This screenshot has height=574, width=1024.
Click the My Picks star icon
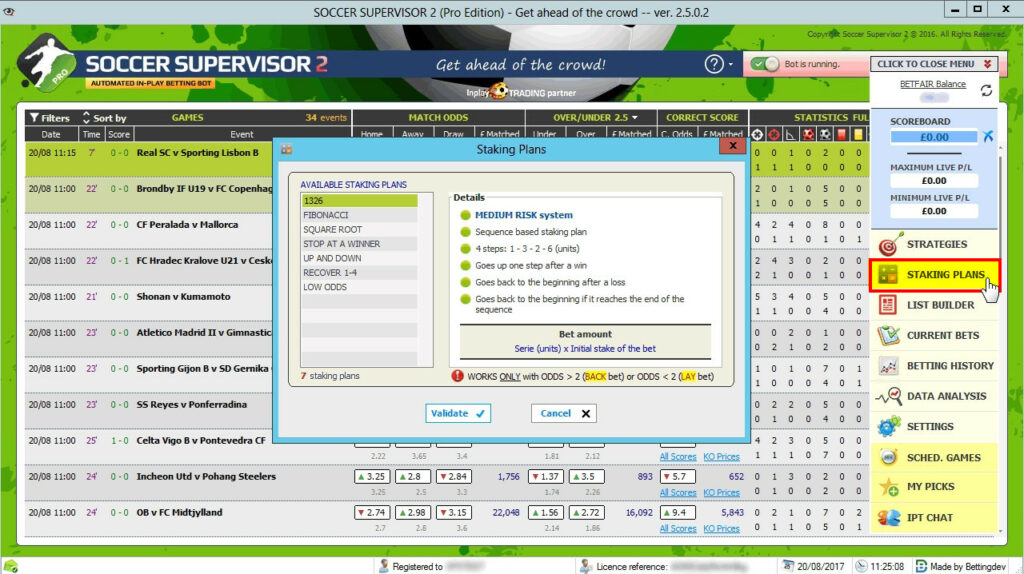click(x=889, y=487)
